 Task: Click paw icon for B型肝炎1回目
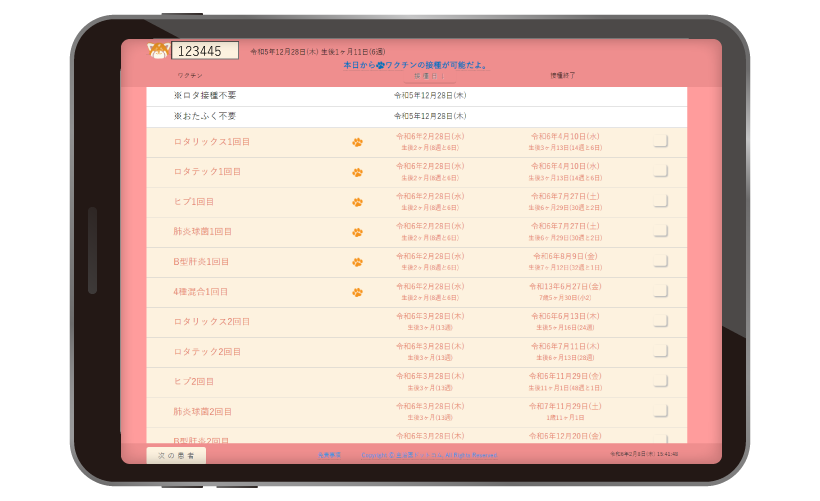(x=357, y=262)
